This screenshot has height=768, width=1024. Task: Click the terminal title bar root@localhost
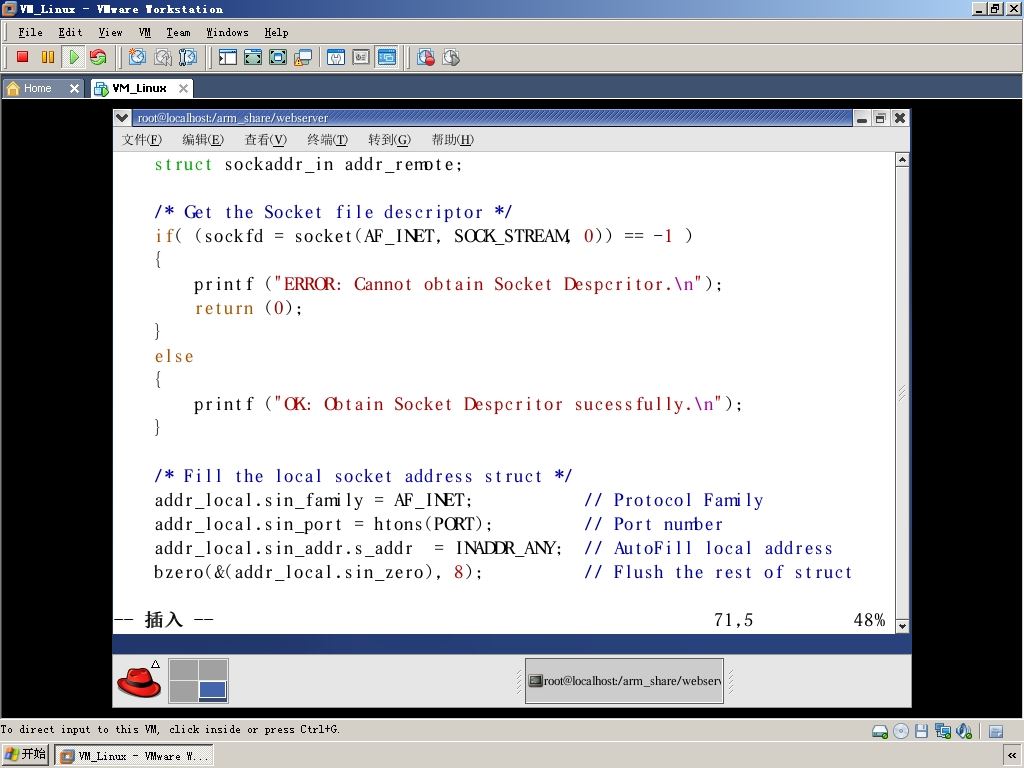point(493,118)
